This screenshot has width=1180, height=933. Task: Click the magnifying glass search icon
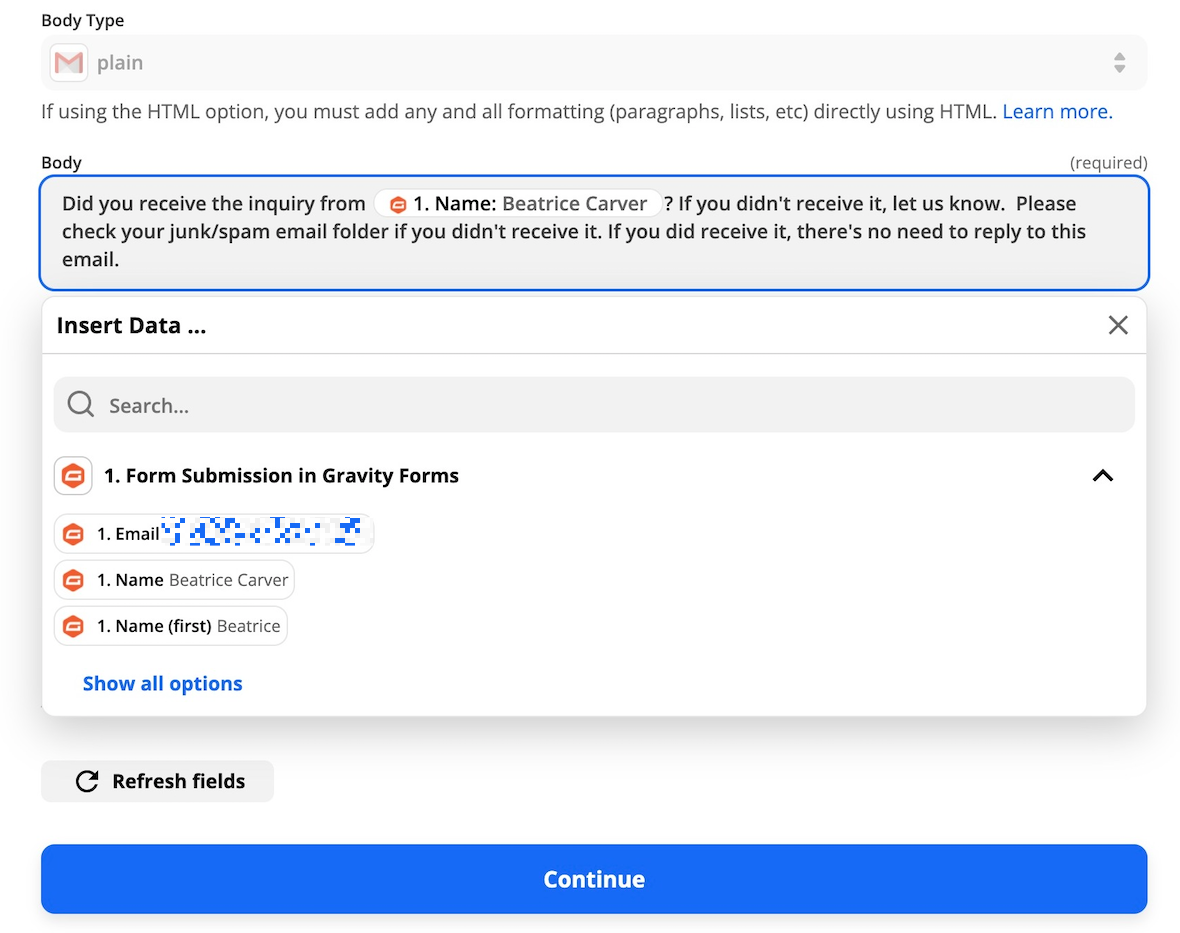tap(81, 405)
